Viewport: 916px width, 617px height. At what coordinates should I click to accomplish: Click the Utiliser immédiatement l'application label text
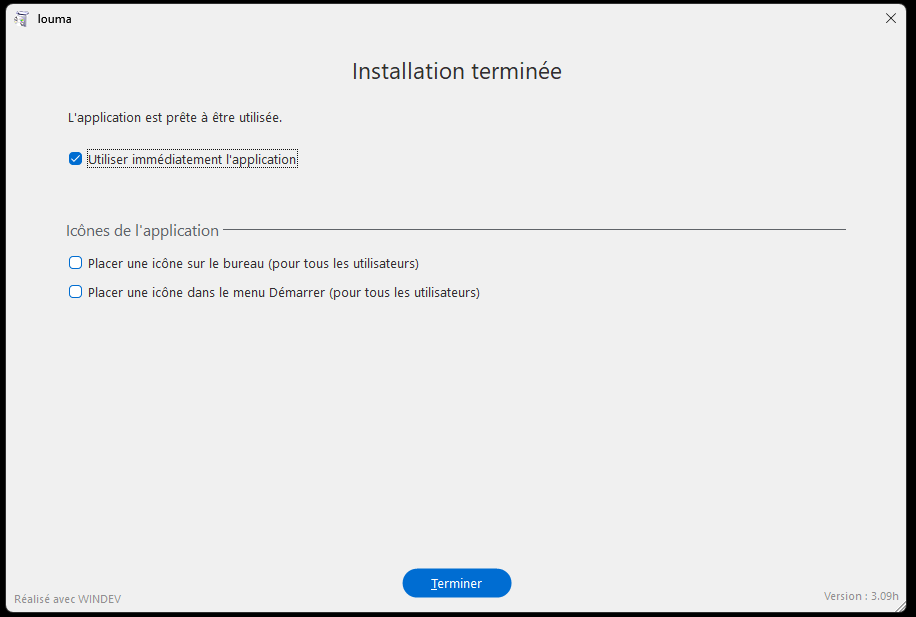pyautogui.click(x=192, y=159)
